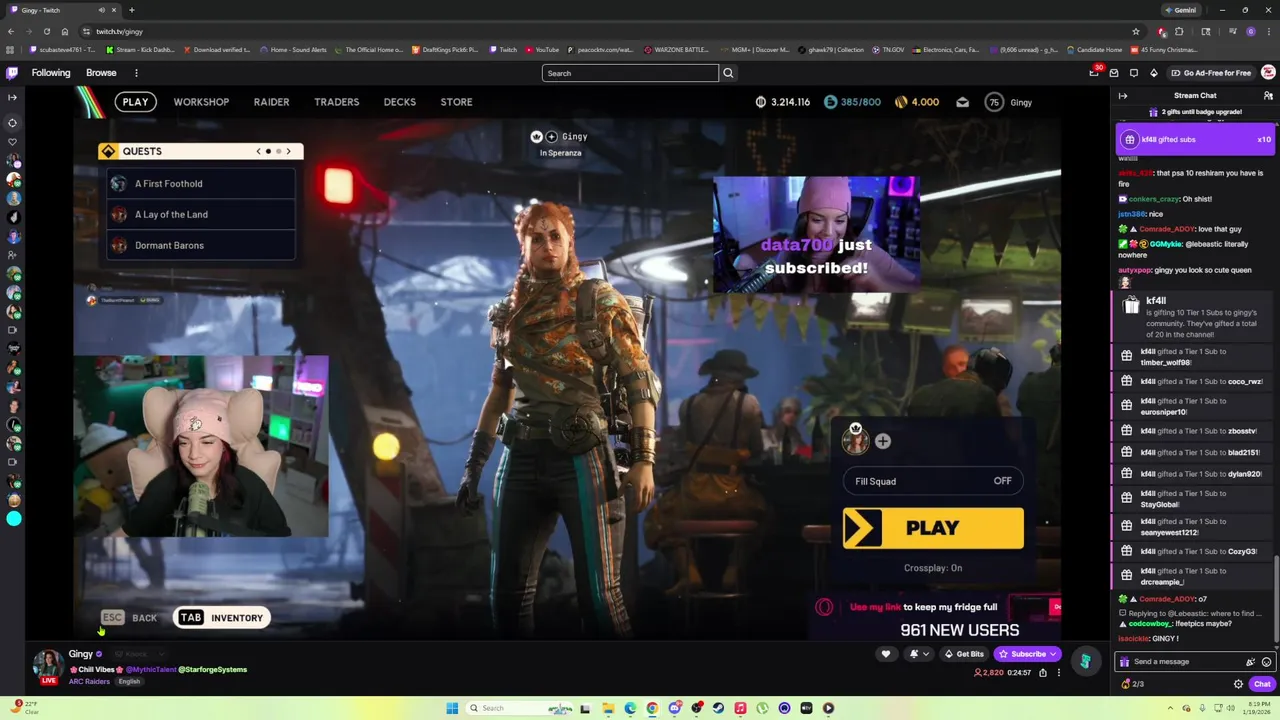
Task: Click the Subscribe button
Action: click(1027, 654)
